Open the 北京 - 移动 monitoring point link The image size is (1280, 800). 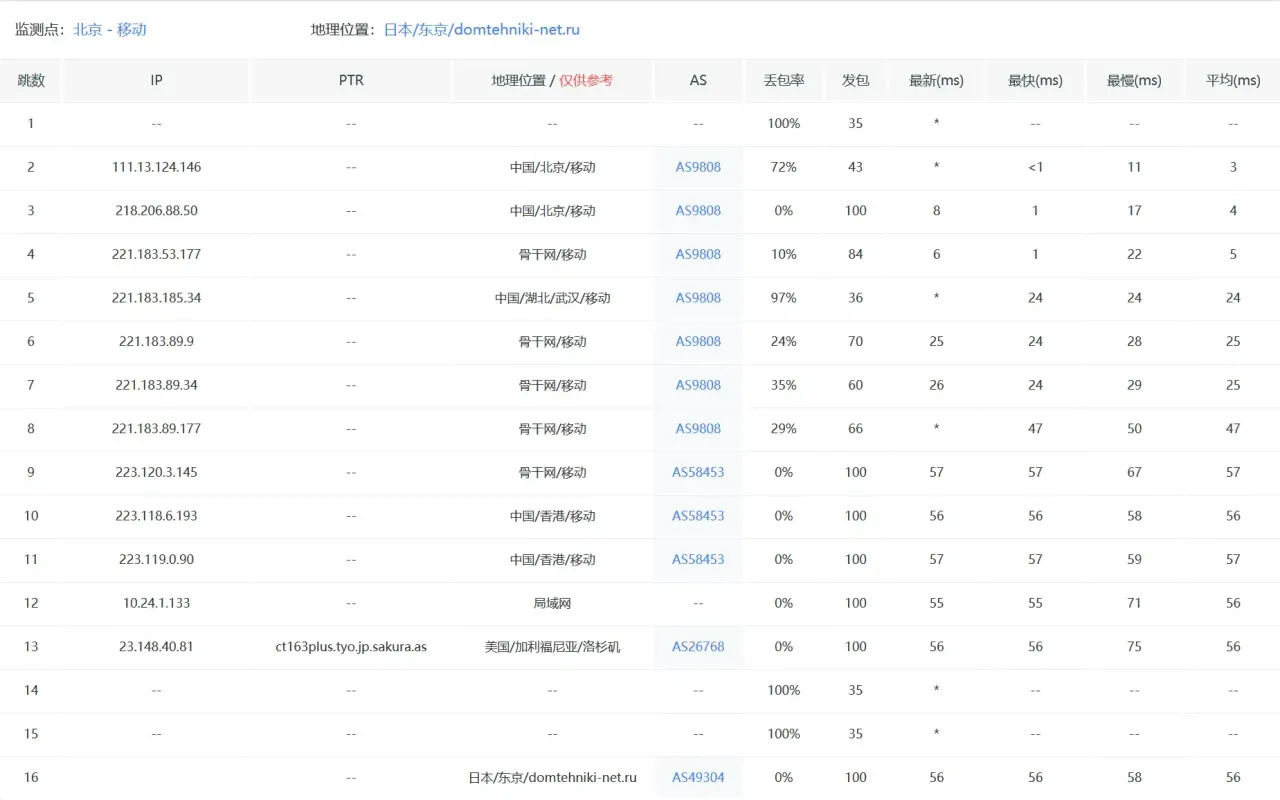pyautogui.click(x=110, y=30)
